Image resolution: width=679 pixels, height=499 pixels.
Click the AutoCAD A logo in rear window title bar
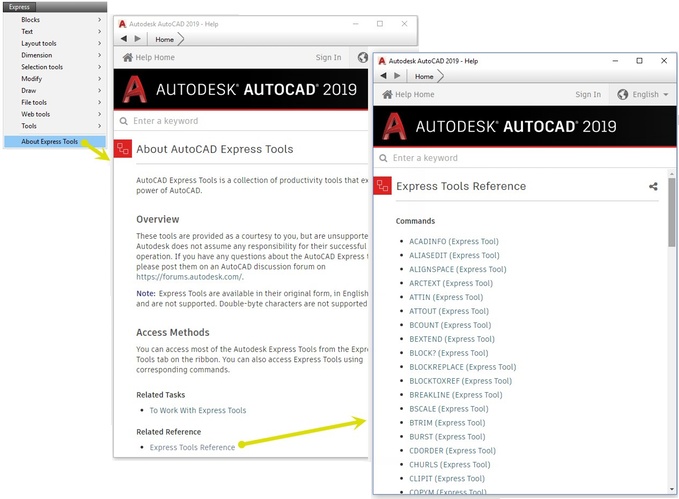point(123,24)
